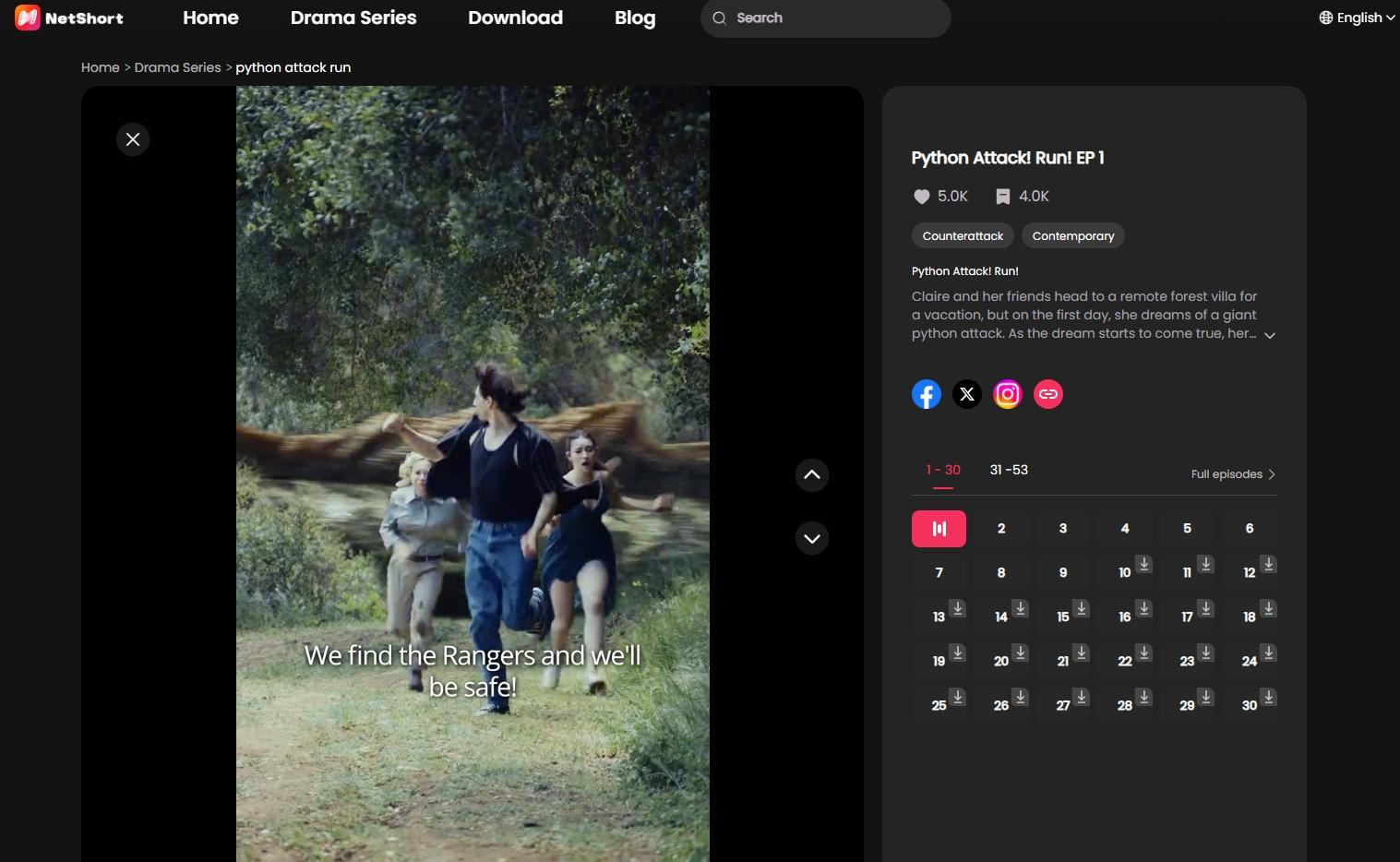Share on X (Twitter)
1400x862 pixels.
pyautogui.click(x=967, y=394)
